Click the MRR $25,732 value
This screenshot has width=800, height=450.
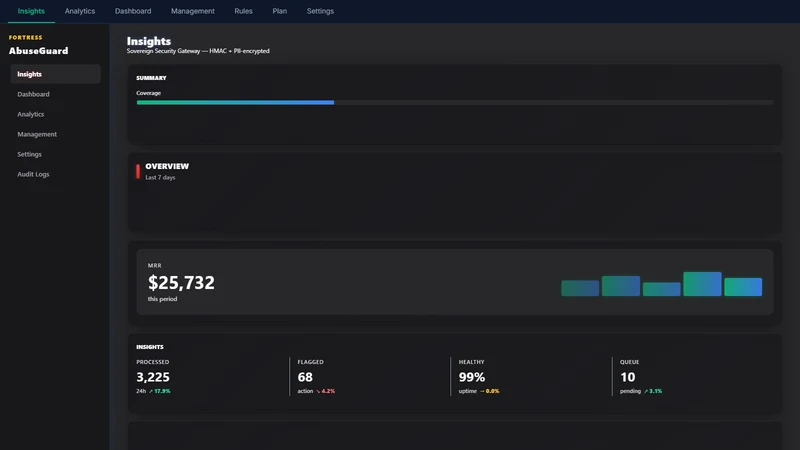tap(181, 283)
